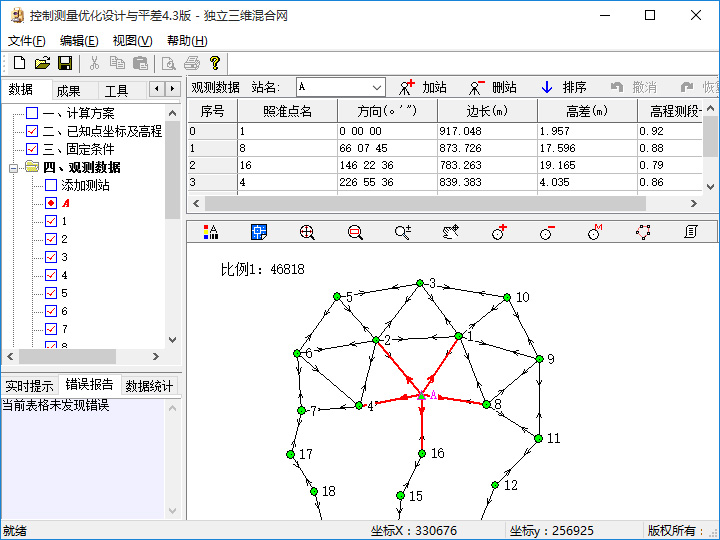The height and width of the screenshot is (540, 720).
Task: Click the red polygon network icon
Action: click(x=643, y=232)
